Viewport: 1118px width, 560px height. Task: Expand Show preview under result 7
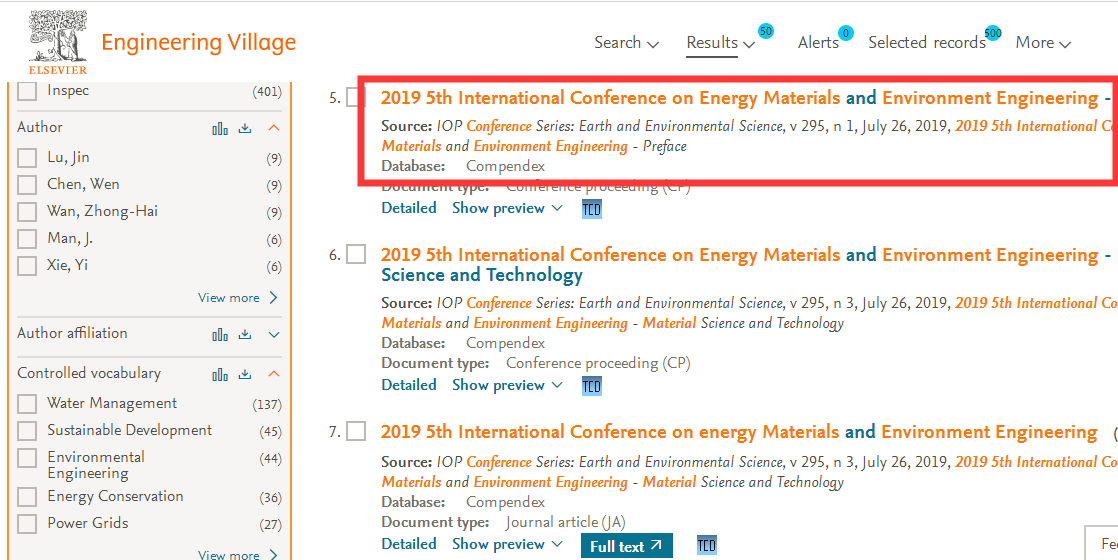click(x=507, y=544)
